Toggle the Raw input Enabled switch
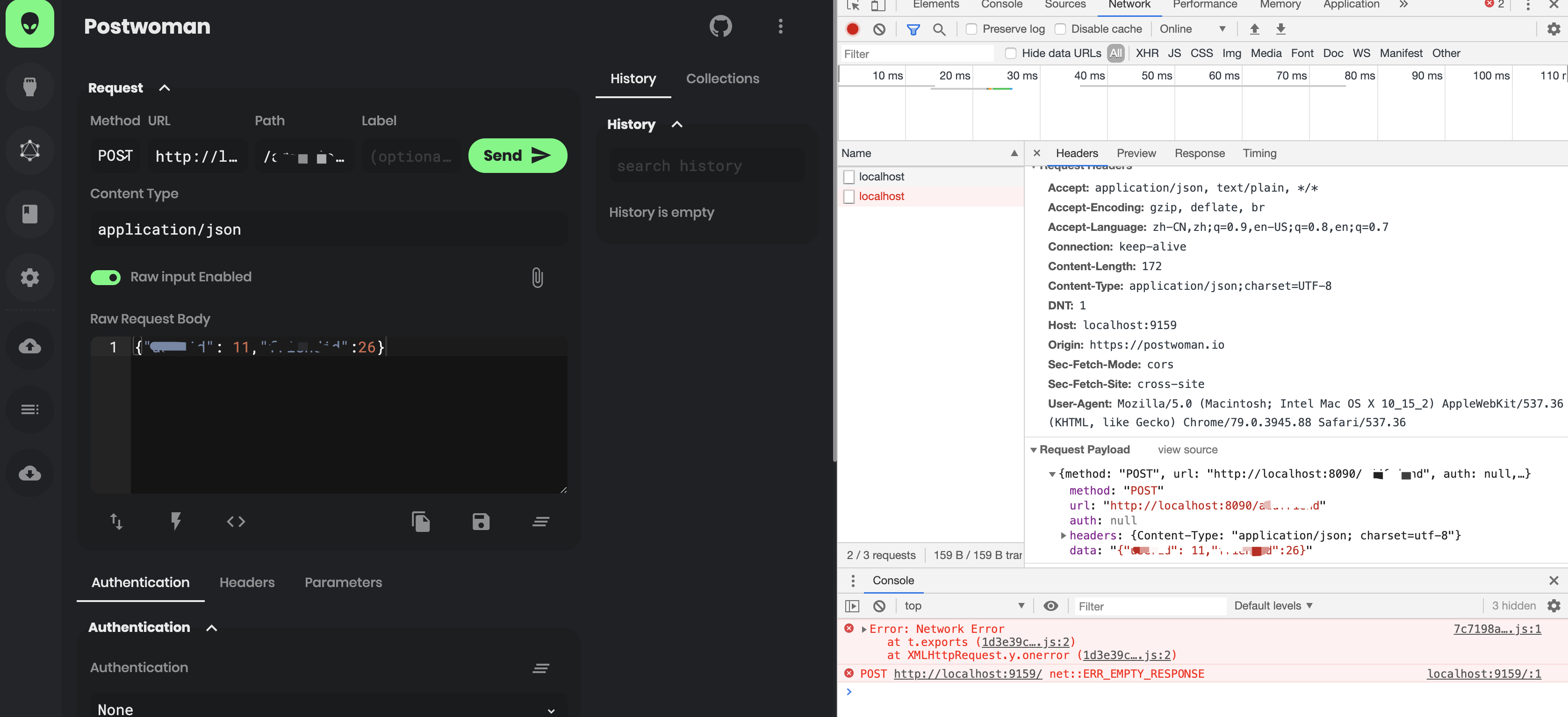The height and width of the screenshot is (717, 1568). point(106,278)
